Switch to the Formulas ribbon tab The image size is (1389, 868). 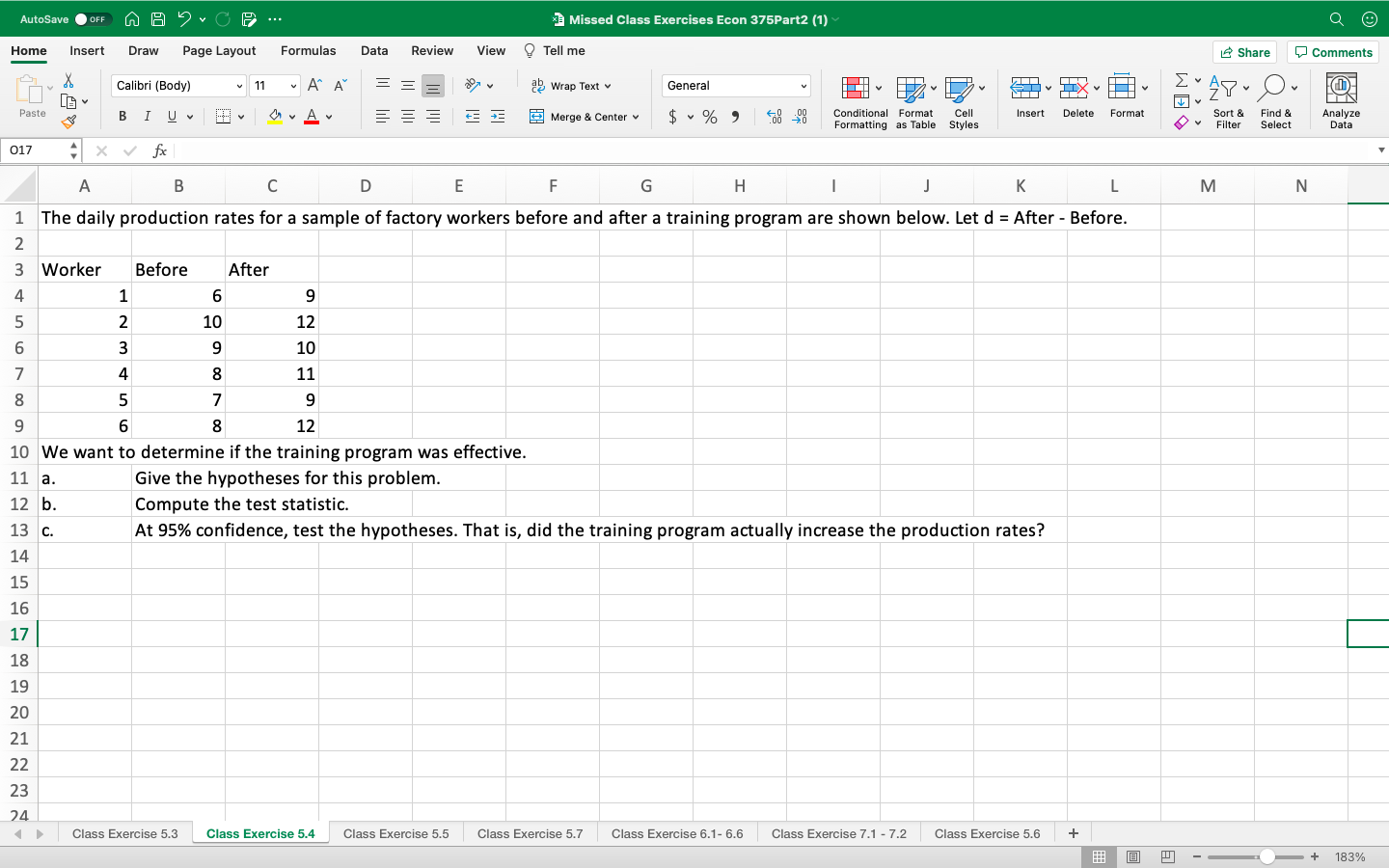point(309,50)
